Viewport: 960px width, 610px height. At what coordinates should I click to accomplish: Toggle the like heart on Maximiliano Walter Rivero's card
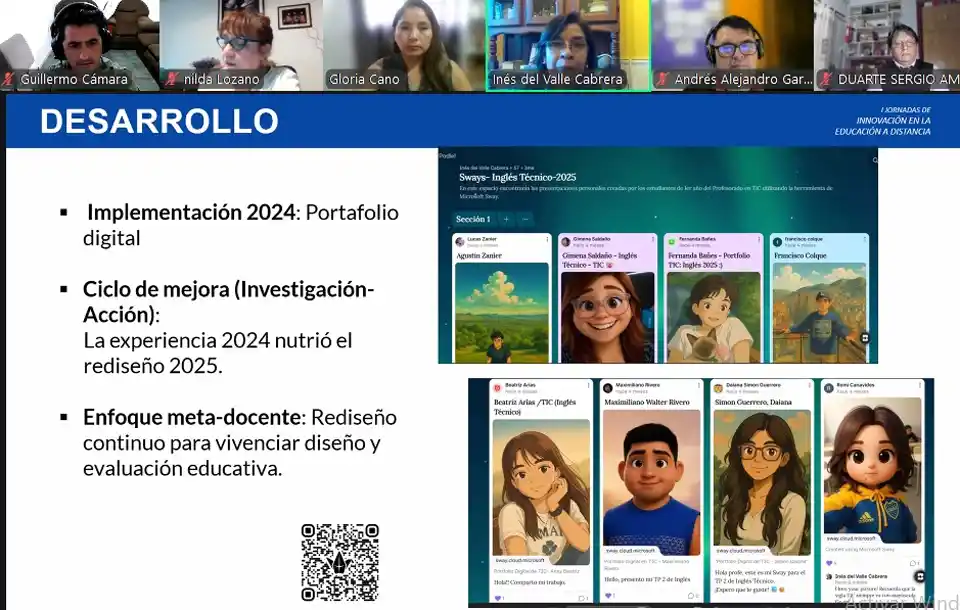click(609, 597)
